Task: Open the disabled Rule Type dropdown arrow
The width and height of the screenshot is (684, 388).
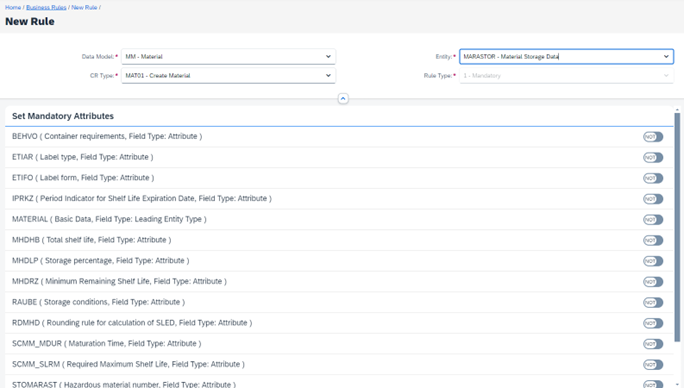Action: (x=666, y=76)
